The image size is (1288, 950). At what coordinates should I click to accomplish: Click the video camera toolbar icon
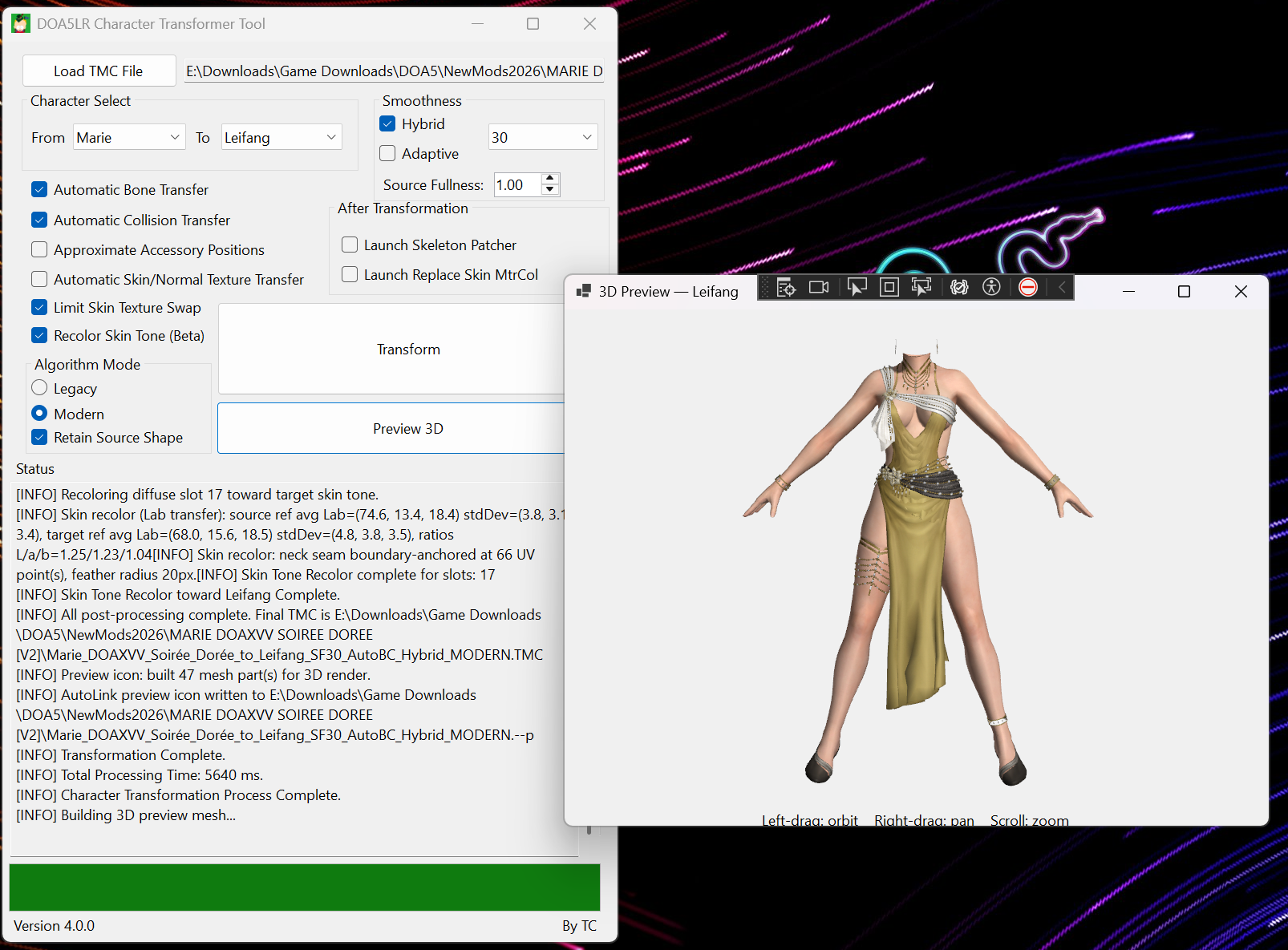coord(819,287)
